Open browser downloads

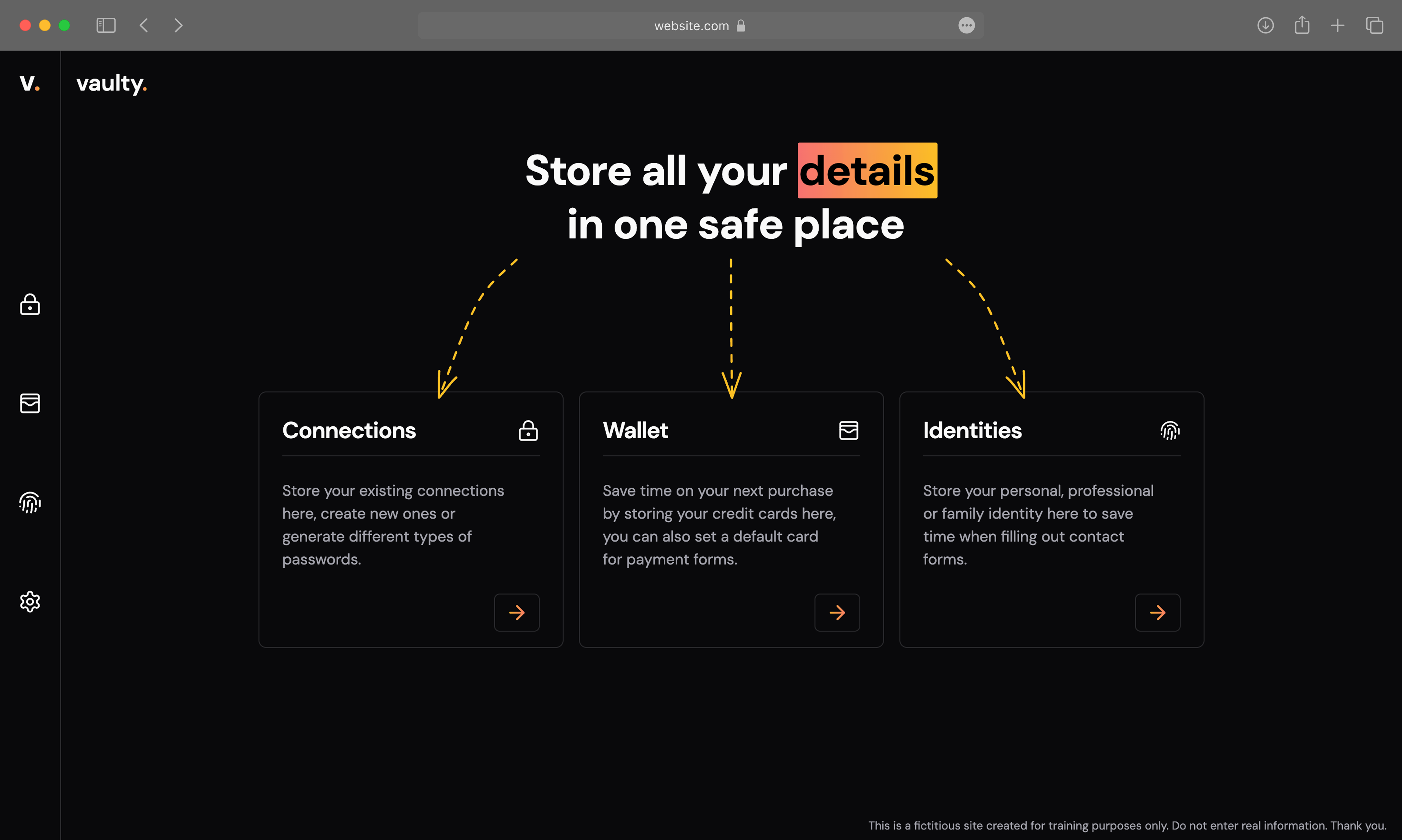click(1265, 26)
